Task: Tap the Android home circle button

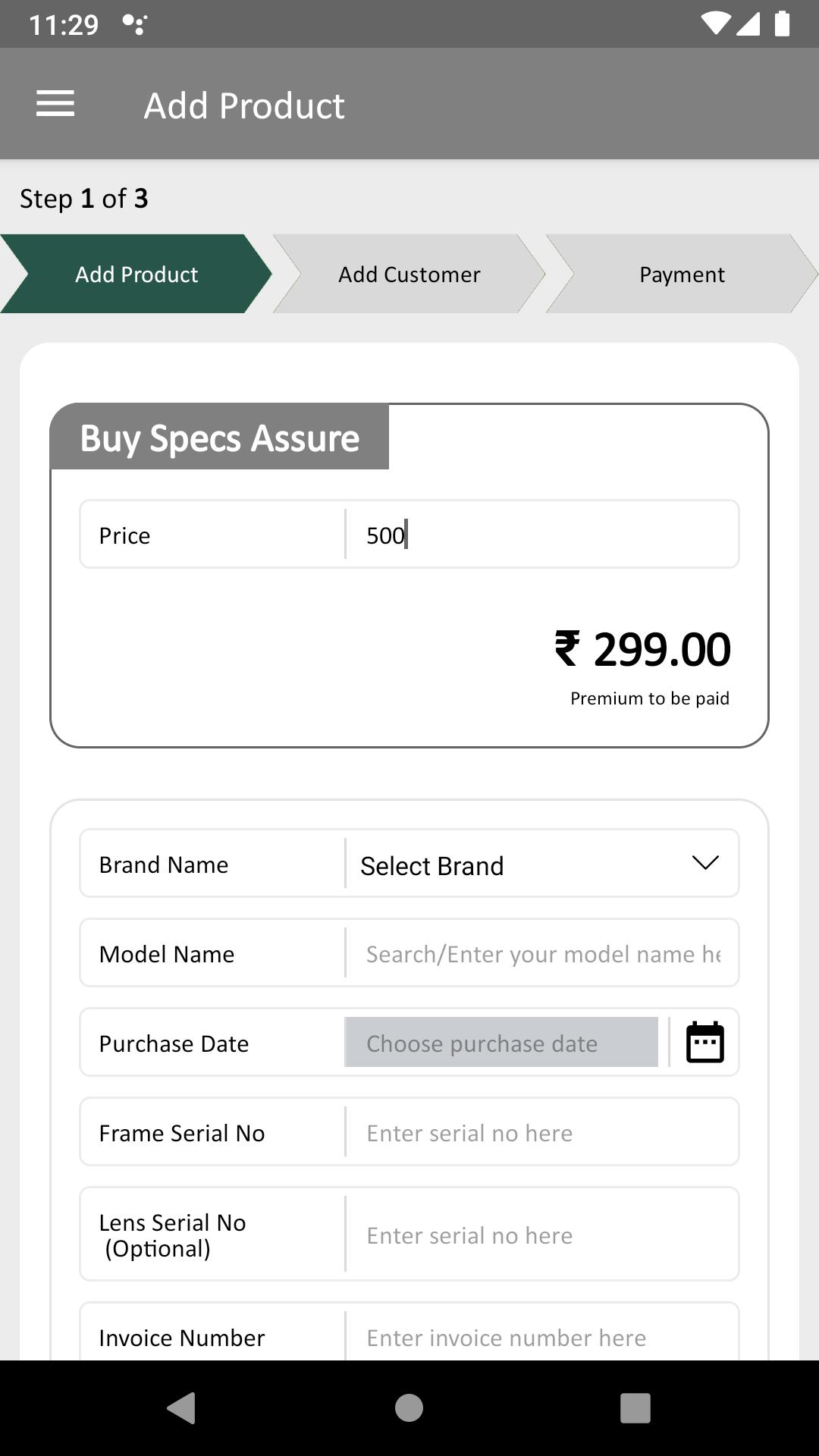Action: point(409,1407)
